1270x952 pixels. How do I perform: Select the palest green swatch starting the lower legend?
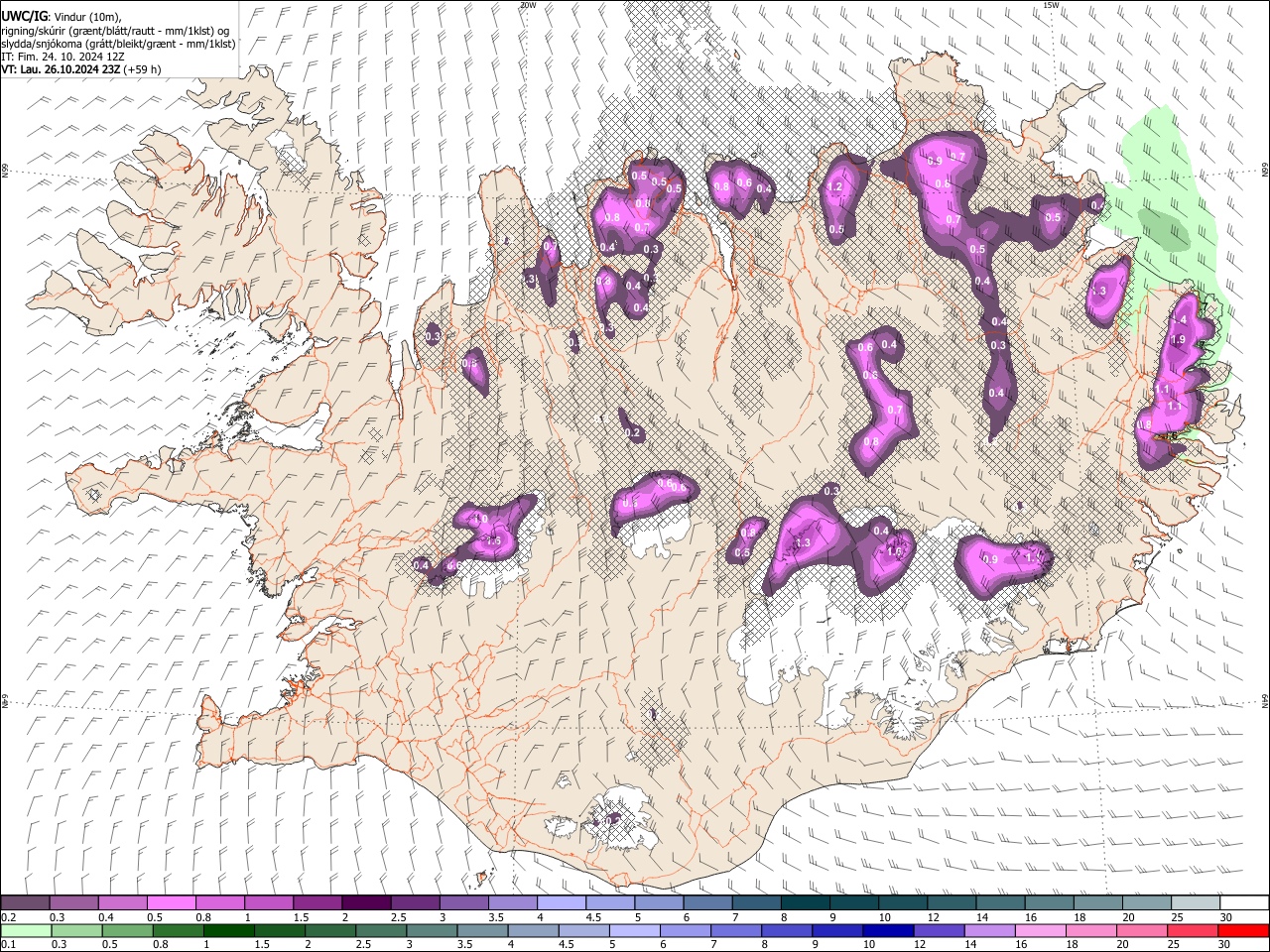[x=25, y=930]
